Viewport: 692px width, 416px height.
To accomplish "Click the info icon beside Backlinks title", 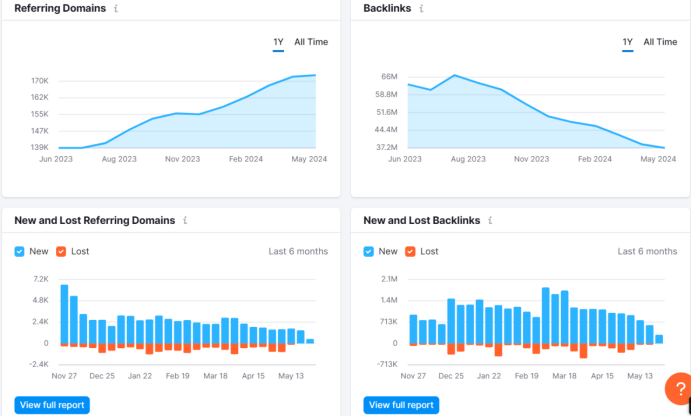I will click(x=421, y=8).
